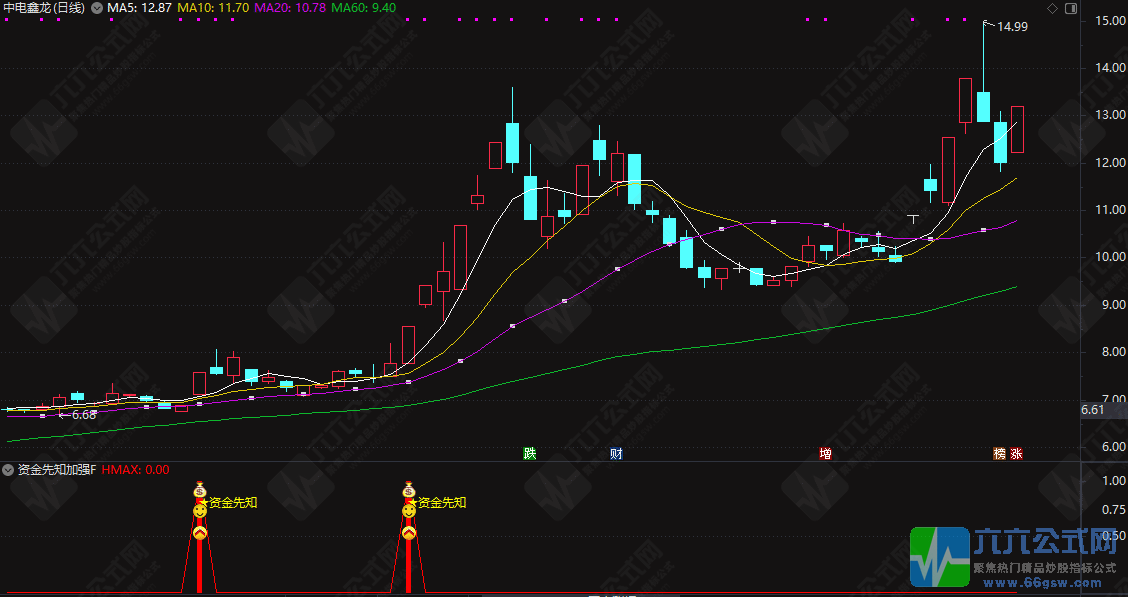Open dropdown next to 中电鑫龙(日线) title

pyautogui.click(x=96, y=8)
